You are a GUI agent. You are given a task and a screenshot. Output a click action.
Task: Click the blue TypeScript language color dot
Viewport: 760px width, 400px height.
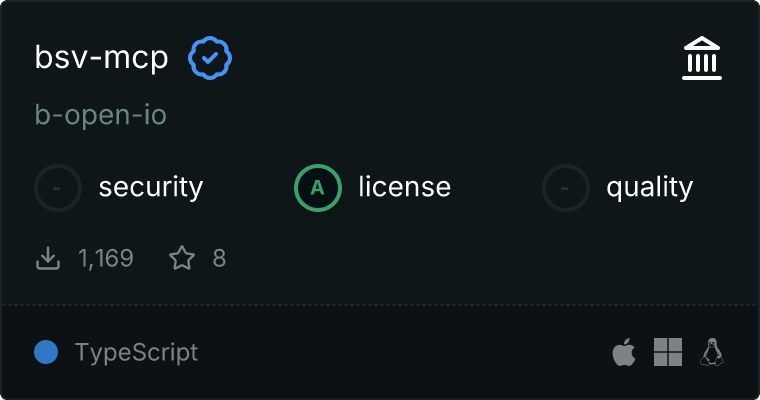(45, 352)
